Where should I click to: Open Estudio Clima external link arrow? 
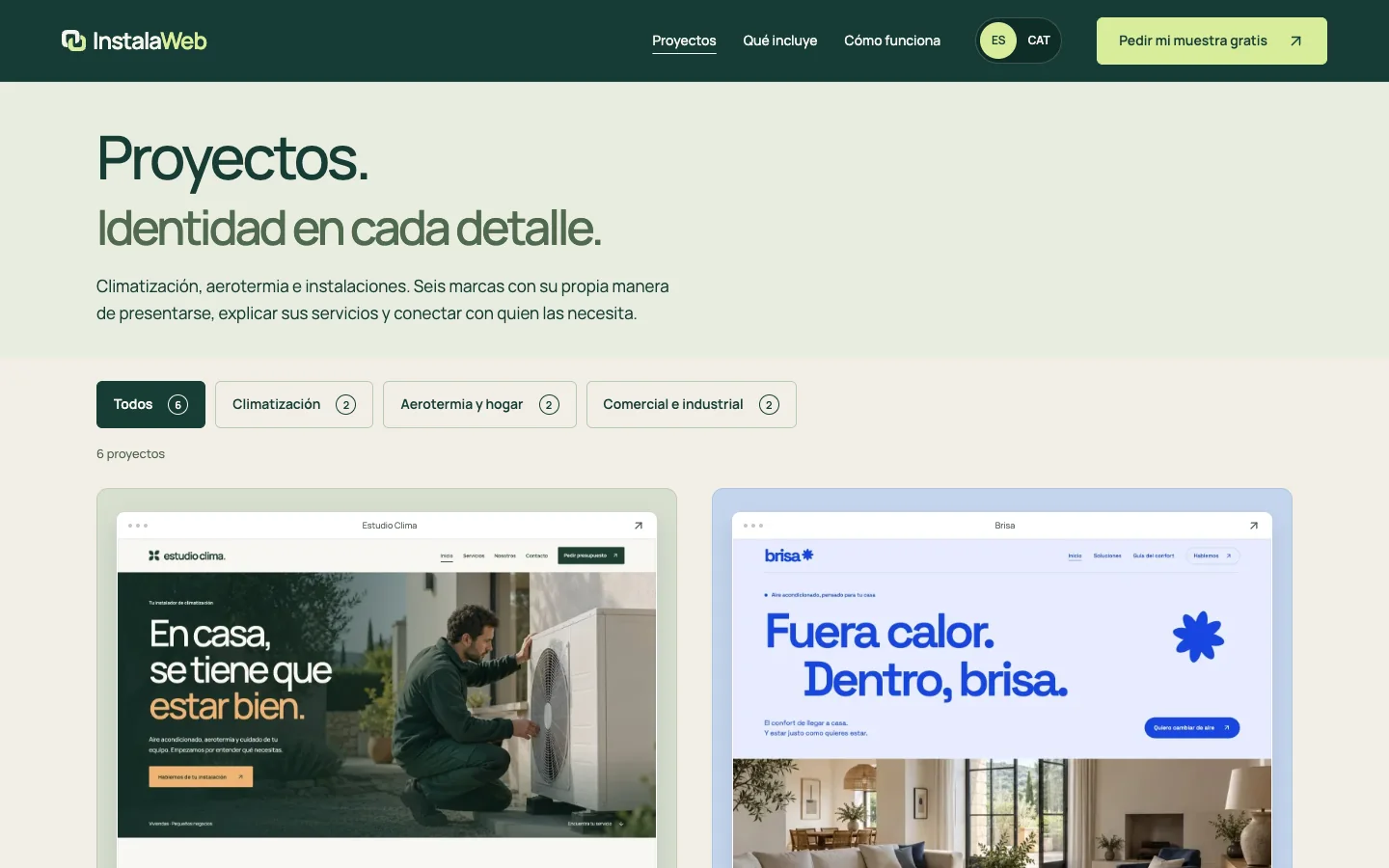click(638, 526)
